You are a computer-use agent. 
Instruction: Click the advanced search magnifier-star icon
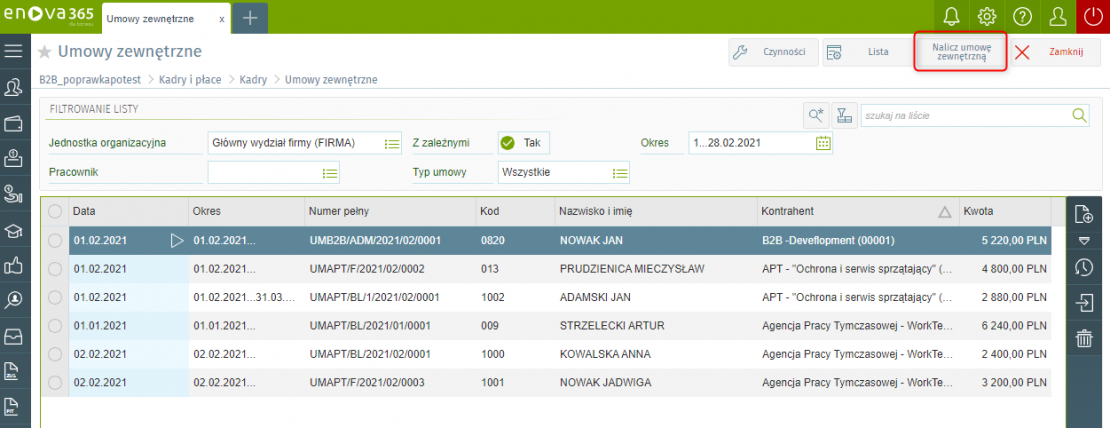(x=816, y=115)
